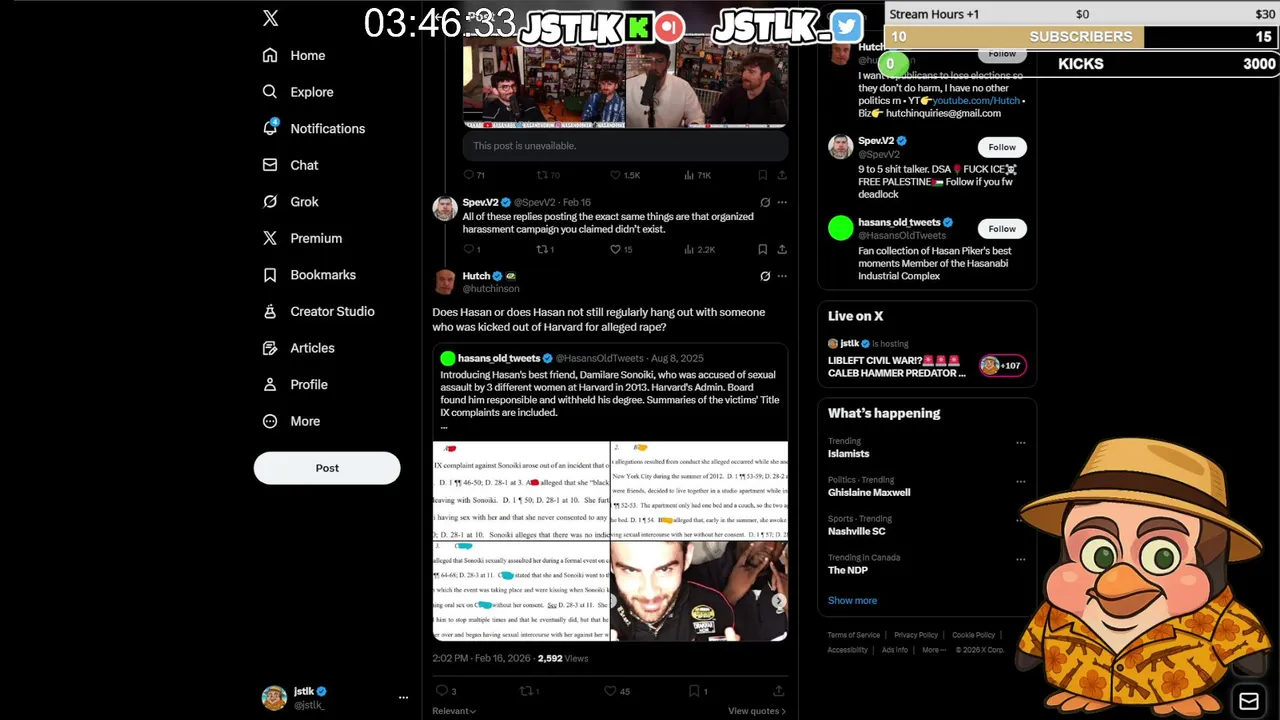Open The NDP trend more options

(1020, 559)
